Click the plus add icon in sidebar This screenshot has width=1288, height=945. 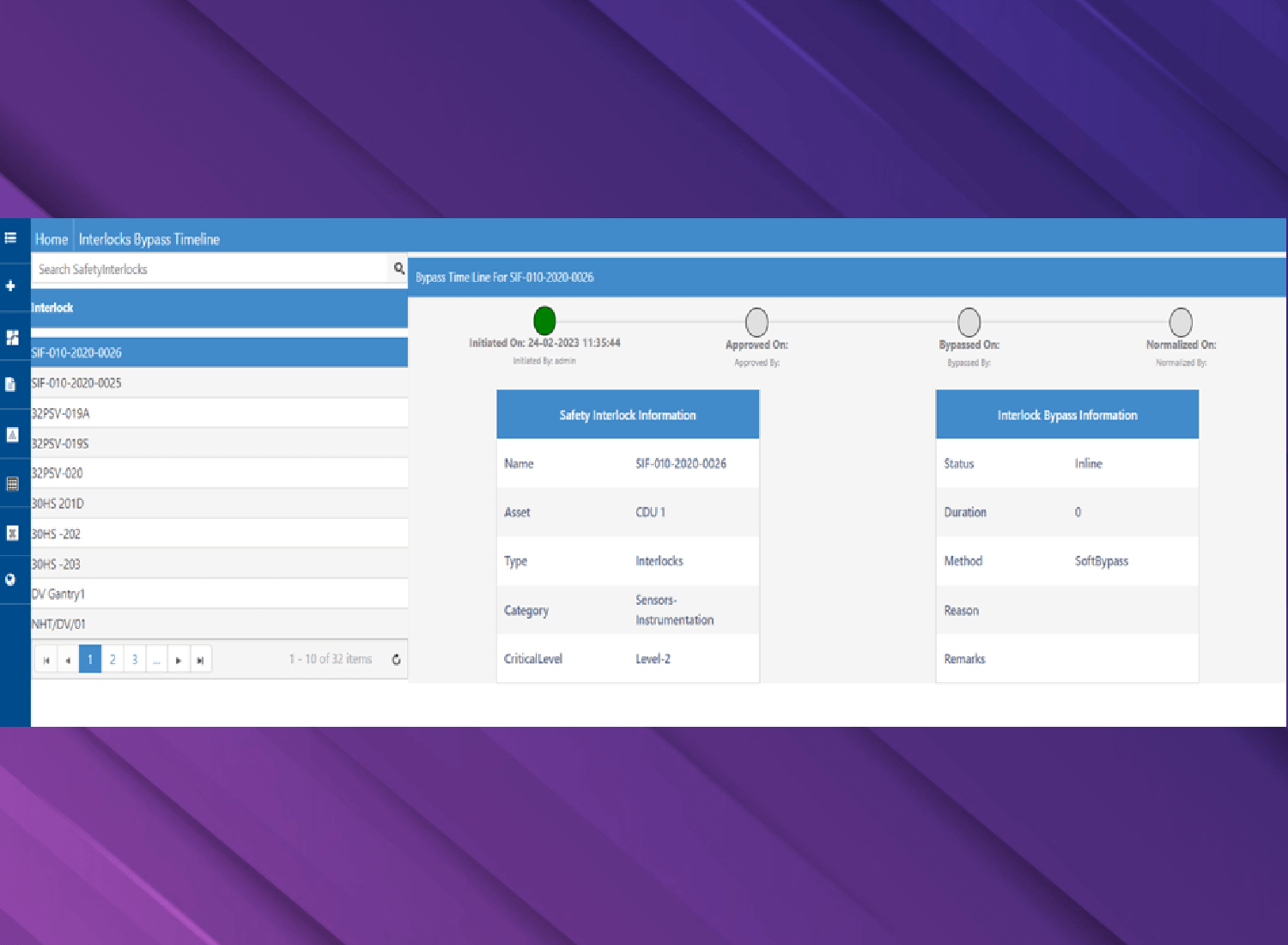(x=11, y=286)
